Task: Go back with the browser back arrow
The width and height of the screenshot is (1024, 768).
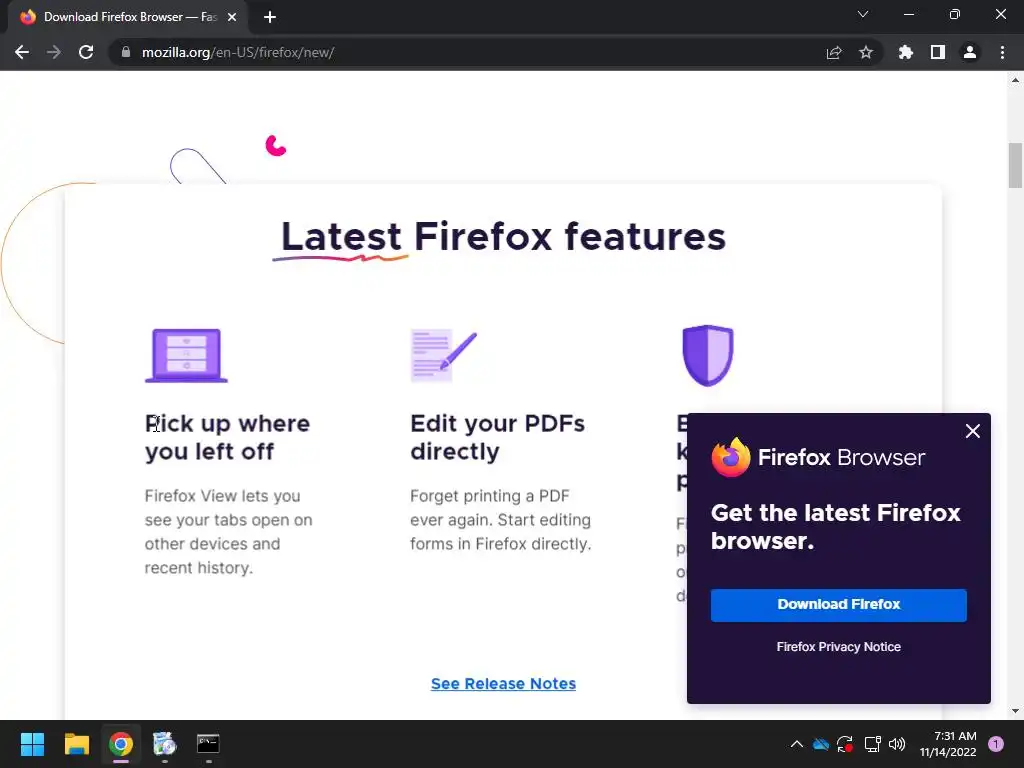Action: (22, 52)
